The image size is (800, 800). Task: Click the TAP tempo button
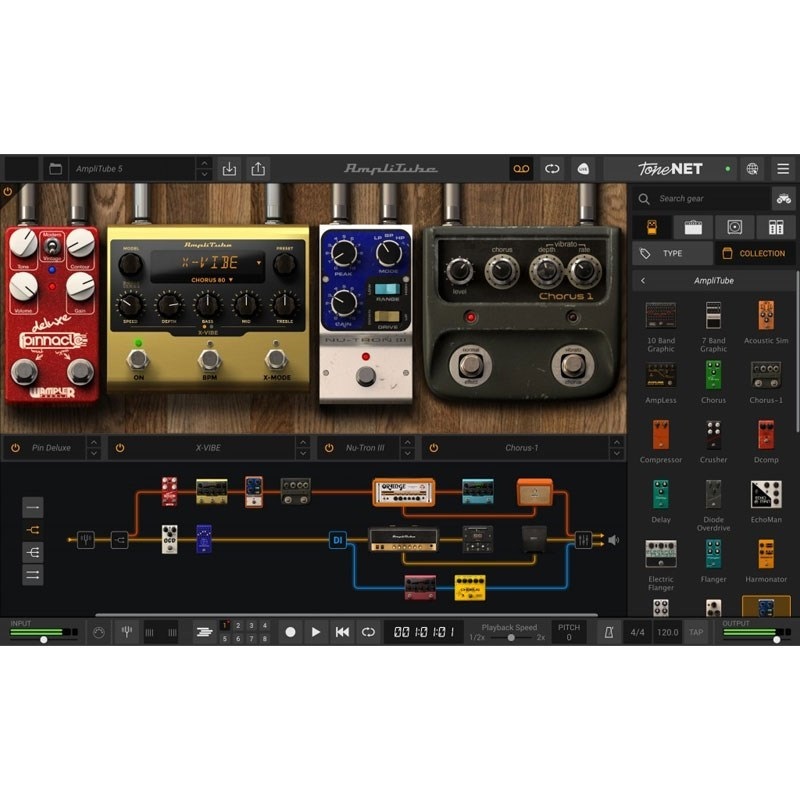pos(696,633)
